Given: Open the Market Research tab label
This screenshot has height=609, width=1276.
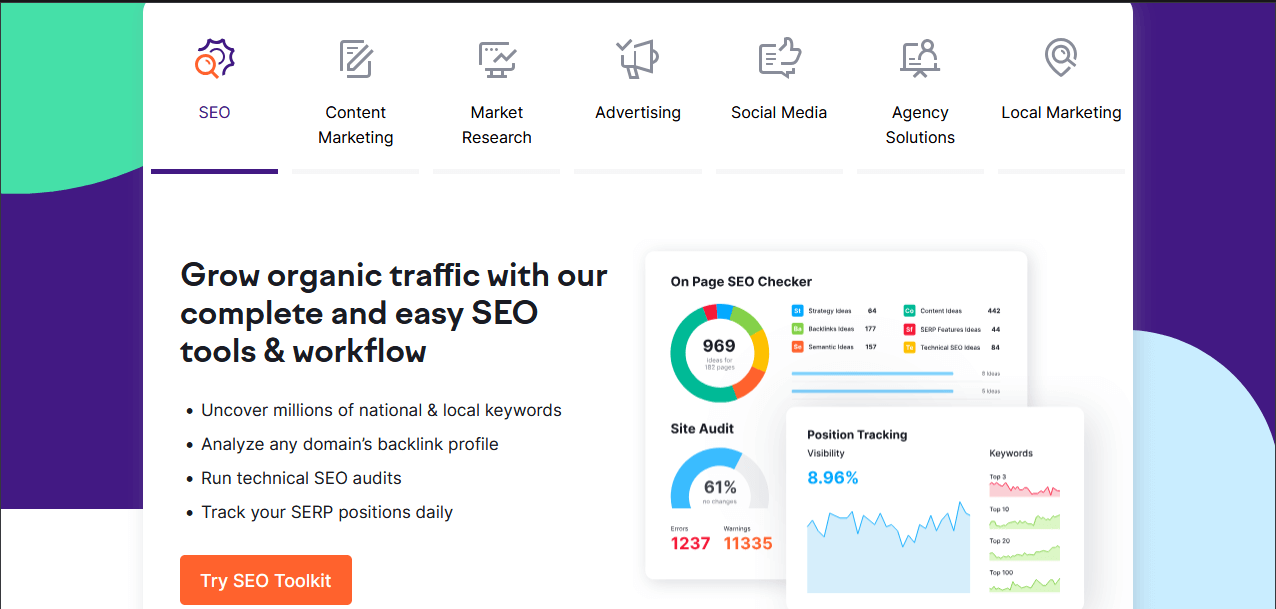Looking at the screenshot, I should (x=496, y=125).
